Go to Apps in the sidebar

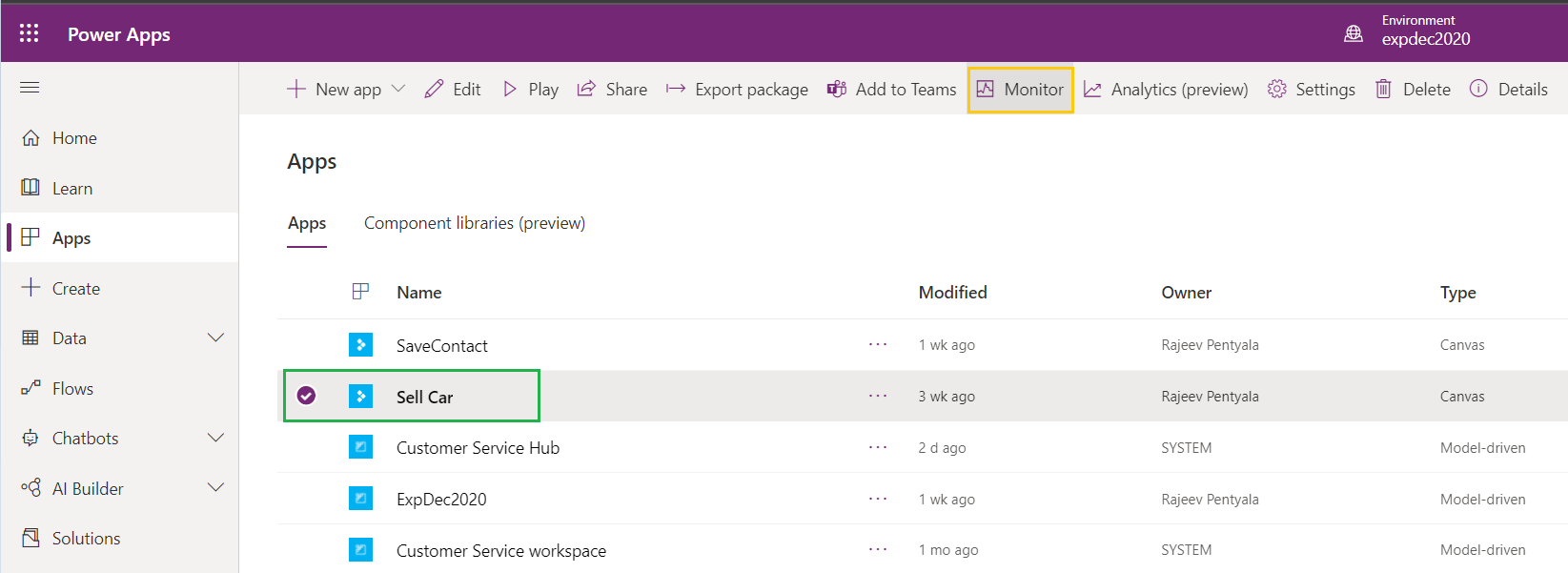click(119, 237)
